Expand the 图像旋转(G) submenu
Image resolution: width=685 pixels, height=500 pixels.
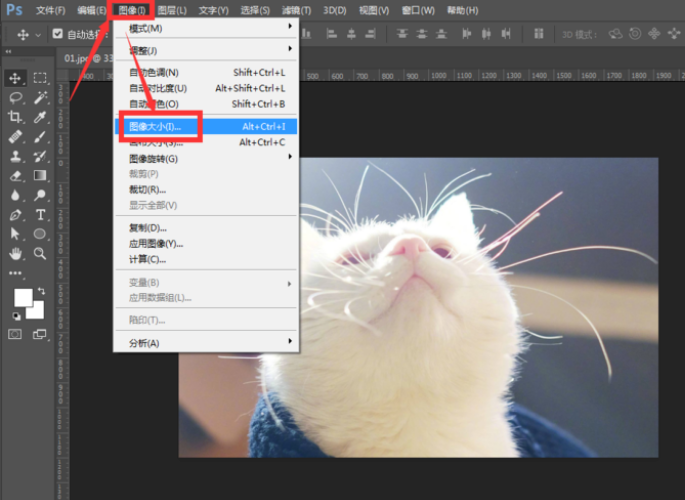click(x=206, y=159)
